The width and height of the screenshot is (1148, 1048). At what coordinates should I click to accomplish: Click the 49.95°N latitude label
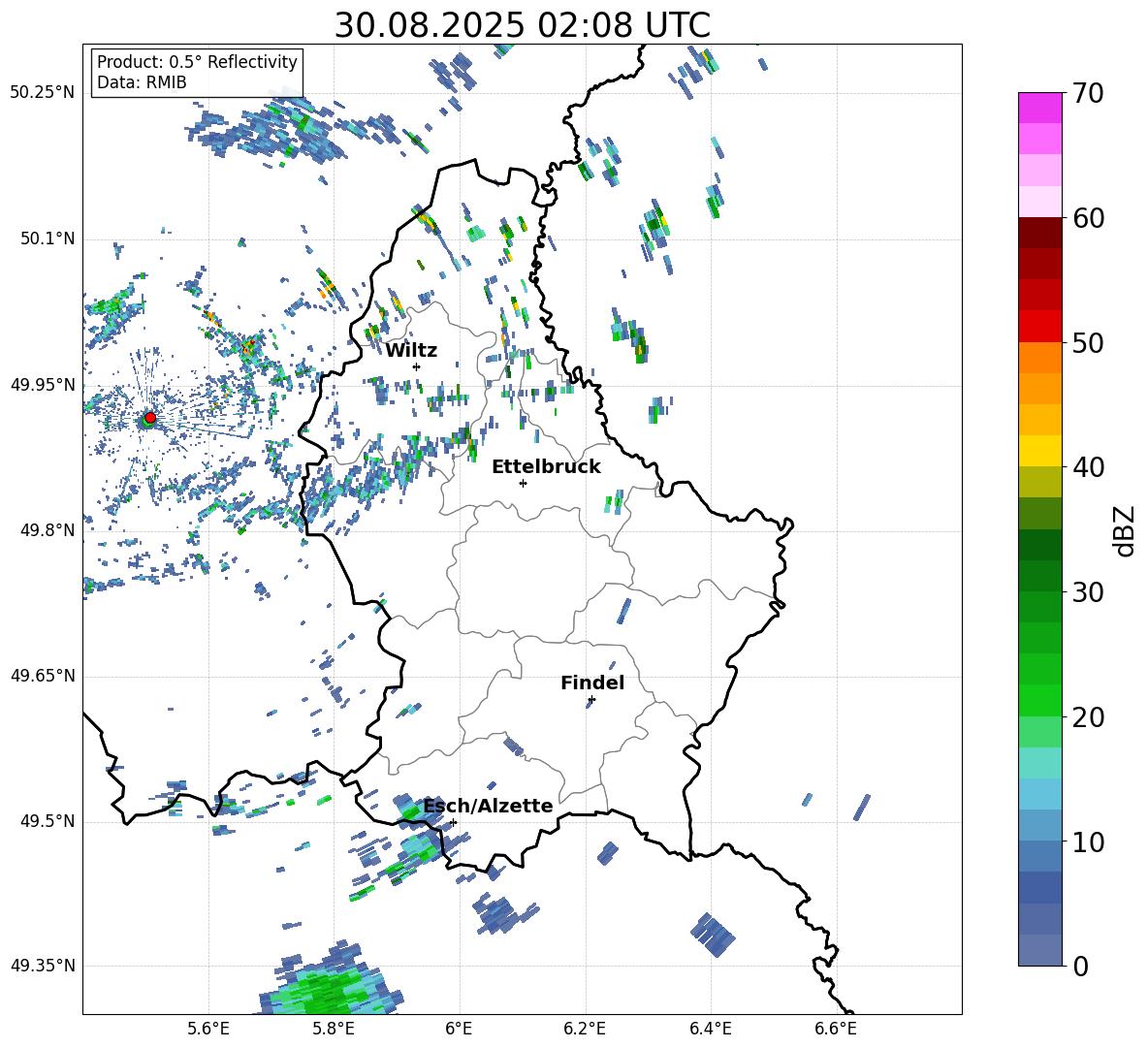43,384
